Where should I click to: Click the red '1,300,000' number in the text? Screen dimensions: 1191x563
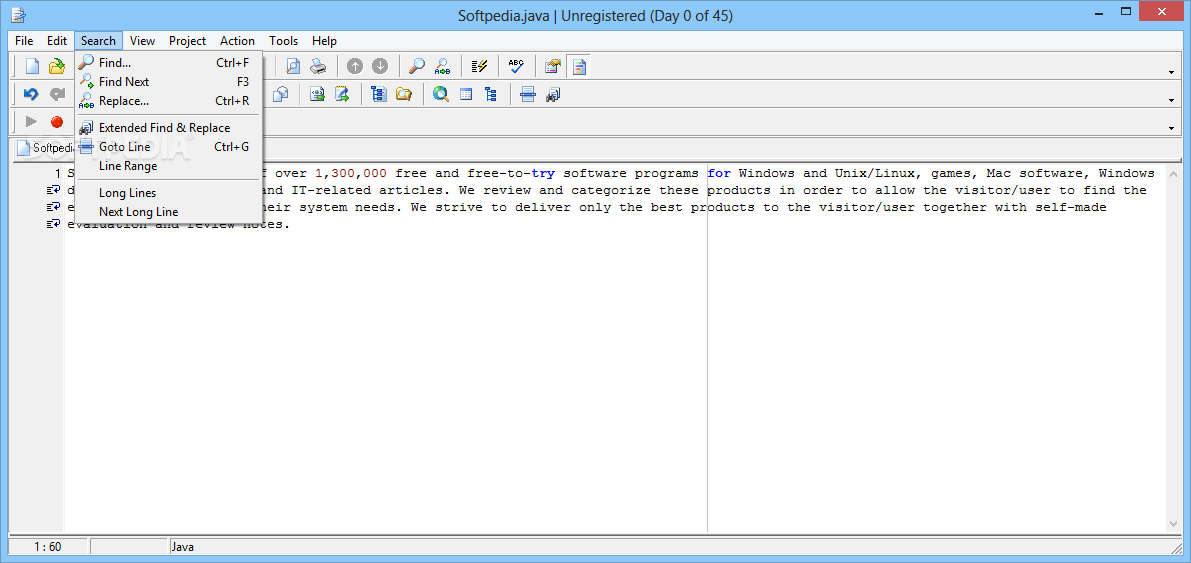coord(350,173)
